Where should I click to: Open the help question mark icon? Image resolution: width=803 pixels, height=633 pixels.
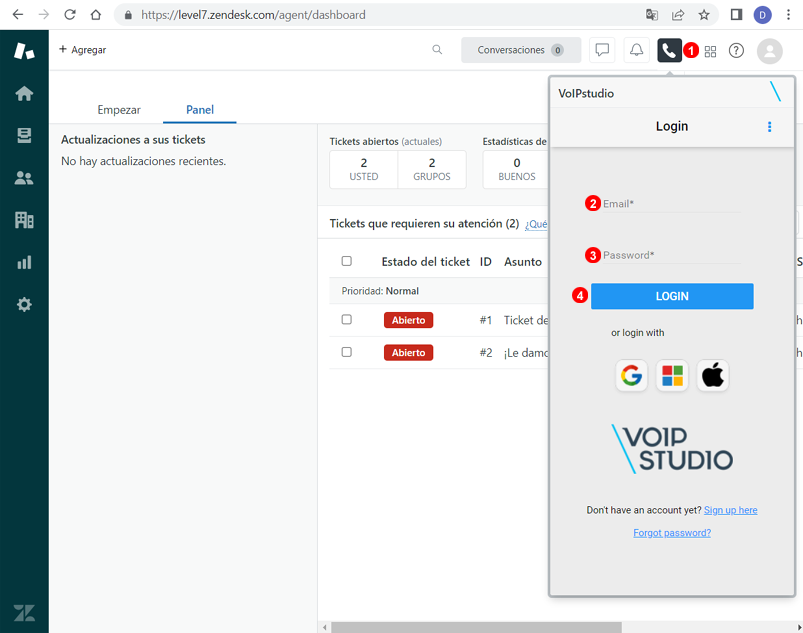pyautogui.click(x=736, y=51)
